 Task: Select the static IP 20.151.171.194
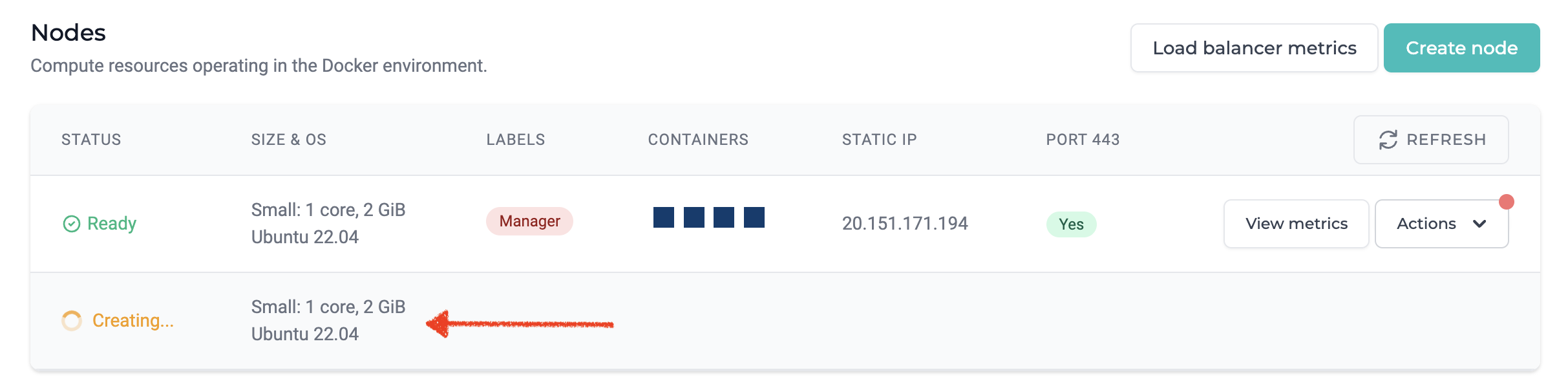pyautogui.click(x=905, y=224)
